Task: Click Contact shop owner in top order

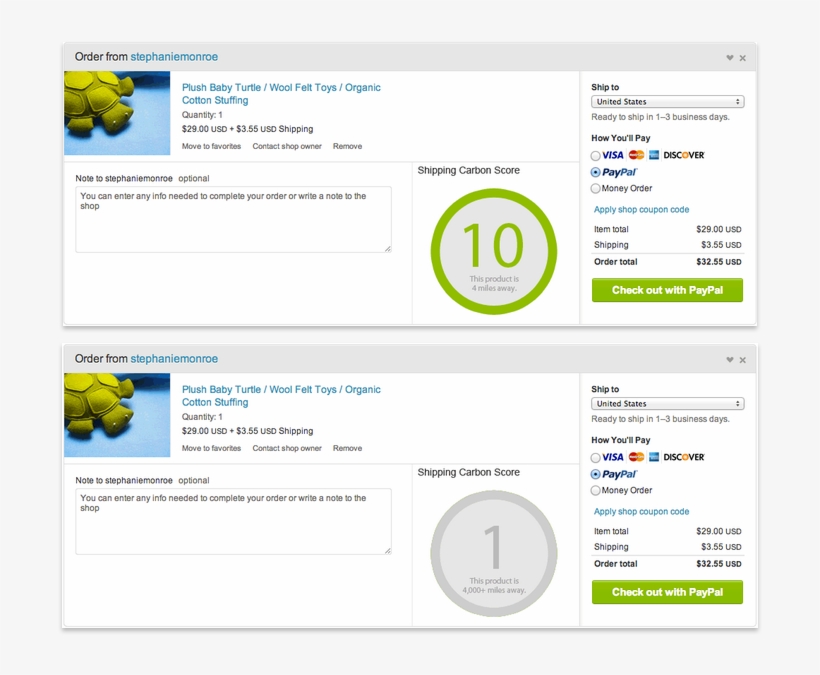Action: 287,146
